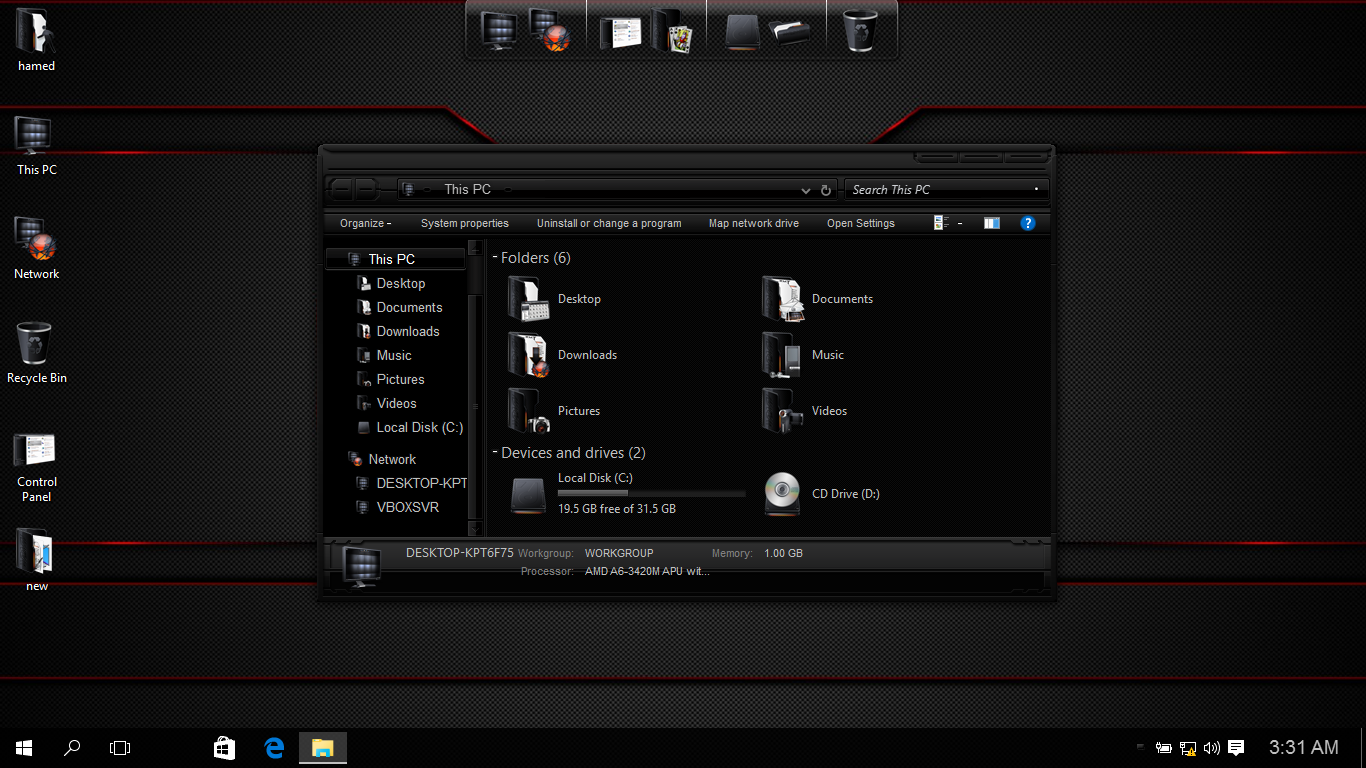
Task: Collapse the Folders (6) group
Action: pos(495,258)
